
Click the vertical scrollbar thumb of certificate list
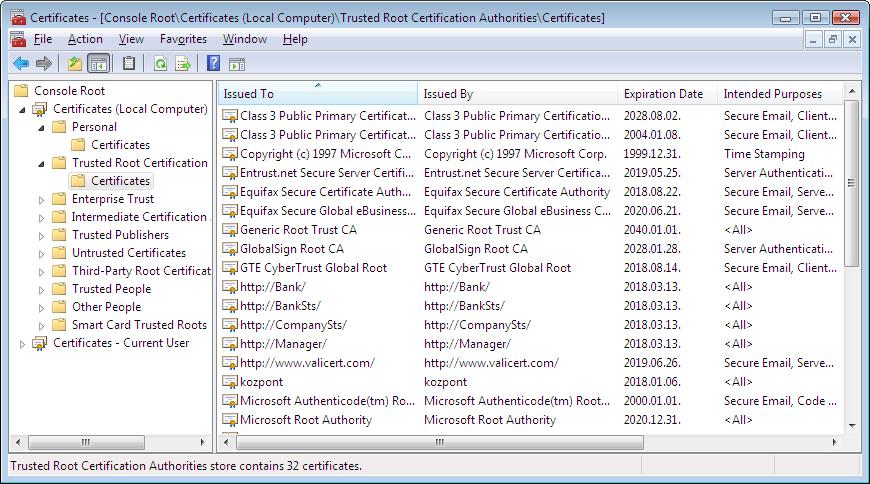pos(852,183)
